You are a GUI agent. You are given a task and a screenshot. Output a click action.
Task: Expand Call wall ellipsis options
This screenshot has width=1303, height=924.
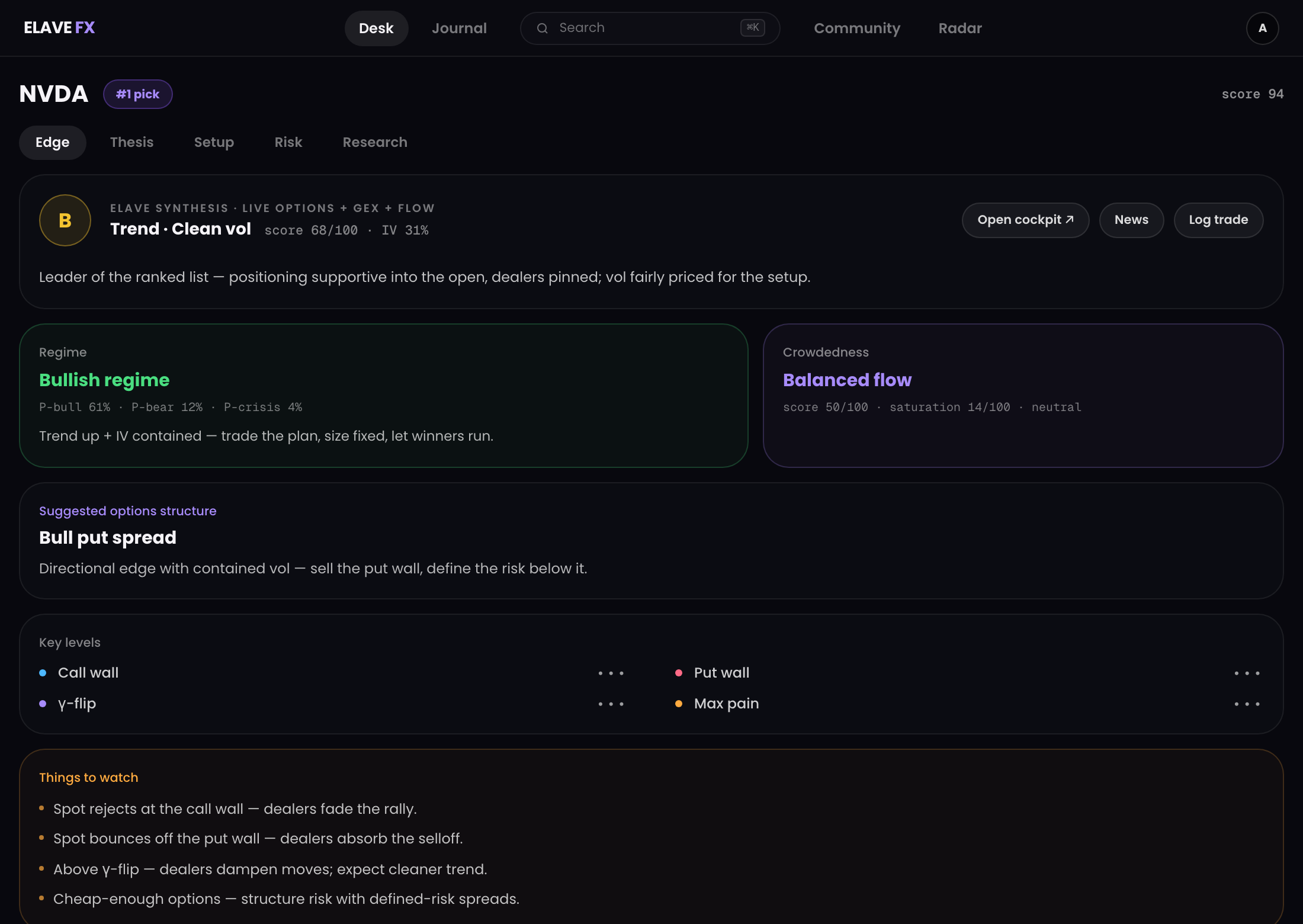tap(611, 673)
